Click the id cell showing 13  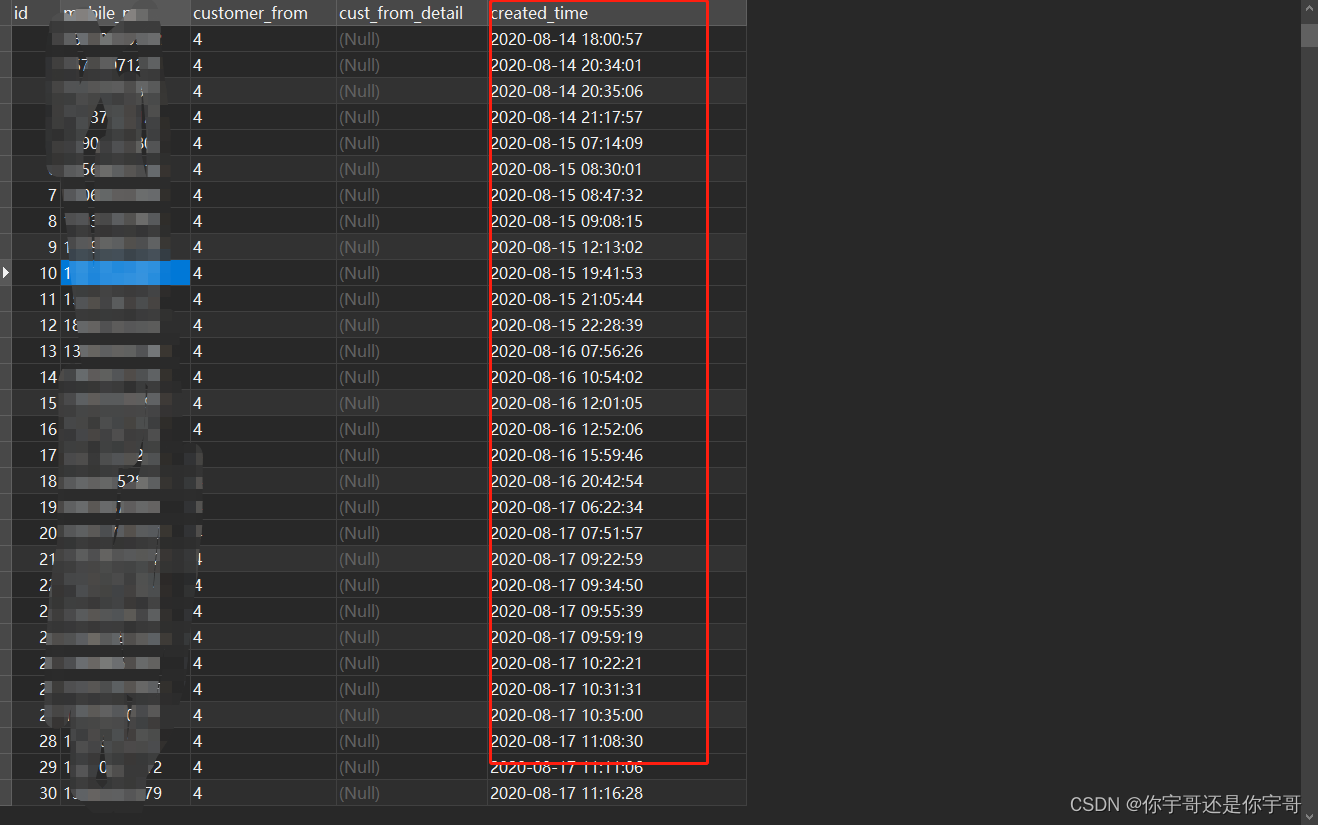pos(35,351)
